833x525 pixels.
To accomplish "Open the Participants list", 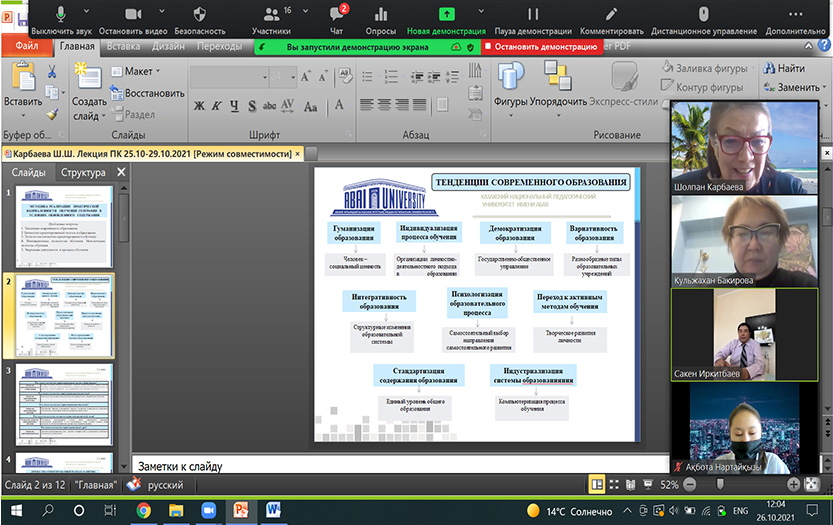I will click(x=271, y=15).
